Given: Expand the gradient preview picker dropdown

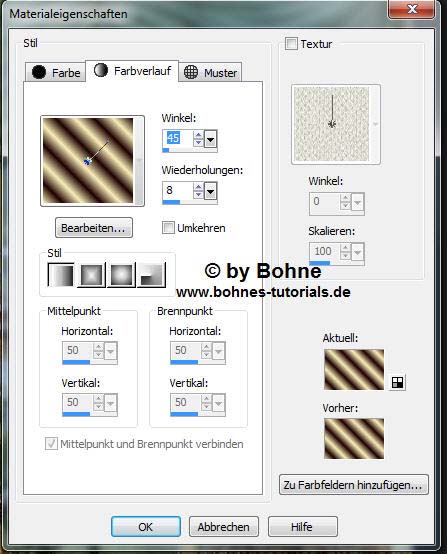Looking at the screenshot, I should click(140, 161).
